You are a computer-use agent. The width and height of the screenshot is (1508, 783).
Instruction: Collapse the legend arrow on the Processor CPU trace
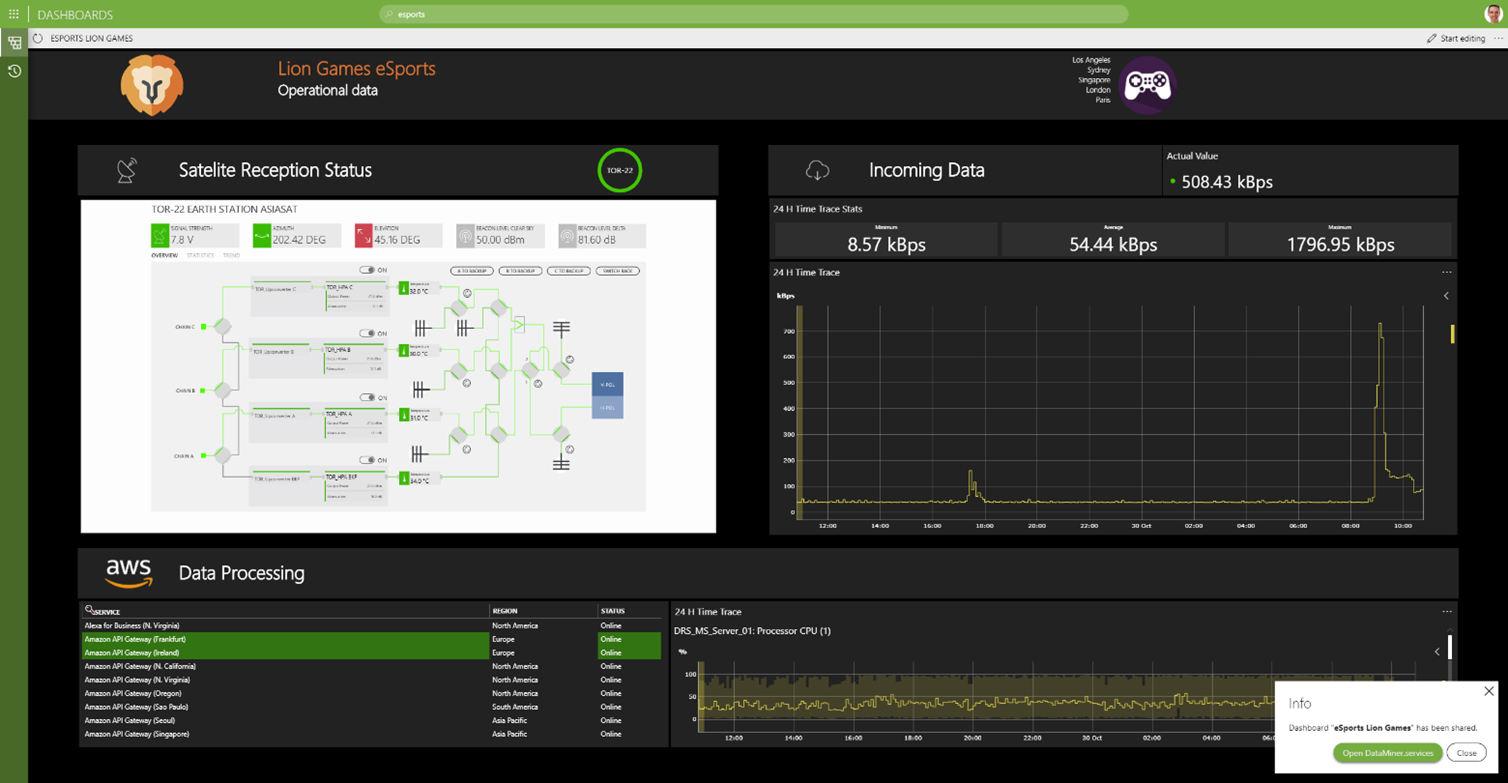coord(1437,652)
